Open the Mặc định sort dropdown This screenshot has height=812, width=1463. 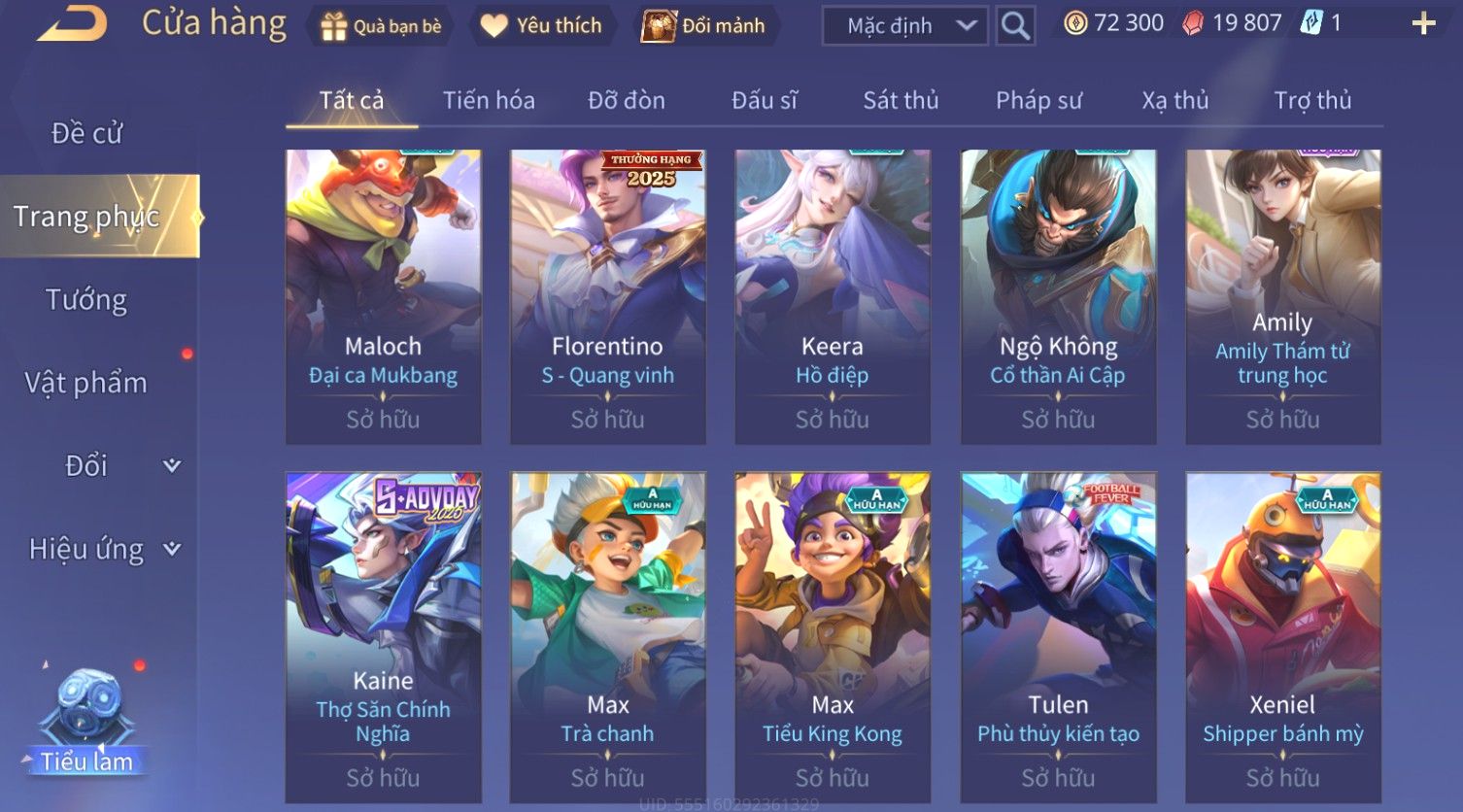pos(904,25)
